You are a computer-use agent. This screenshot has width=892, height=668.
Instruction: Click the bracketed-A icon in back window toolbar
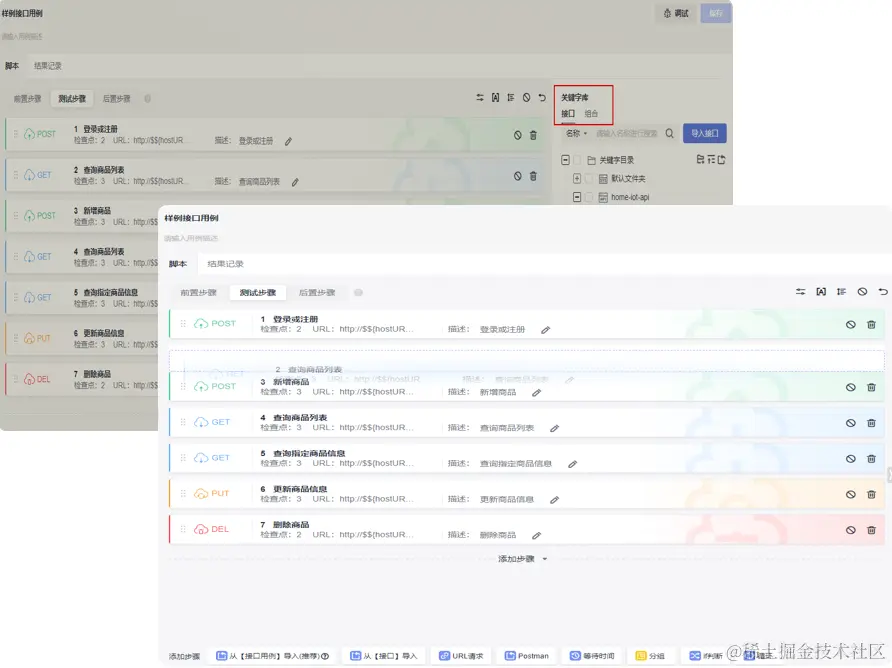point(495,98)
